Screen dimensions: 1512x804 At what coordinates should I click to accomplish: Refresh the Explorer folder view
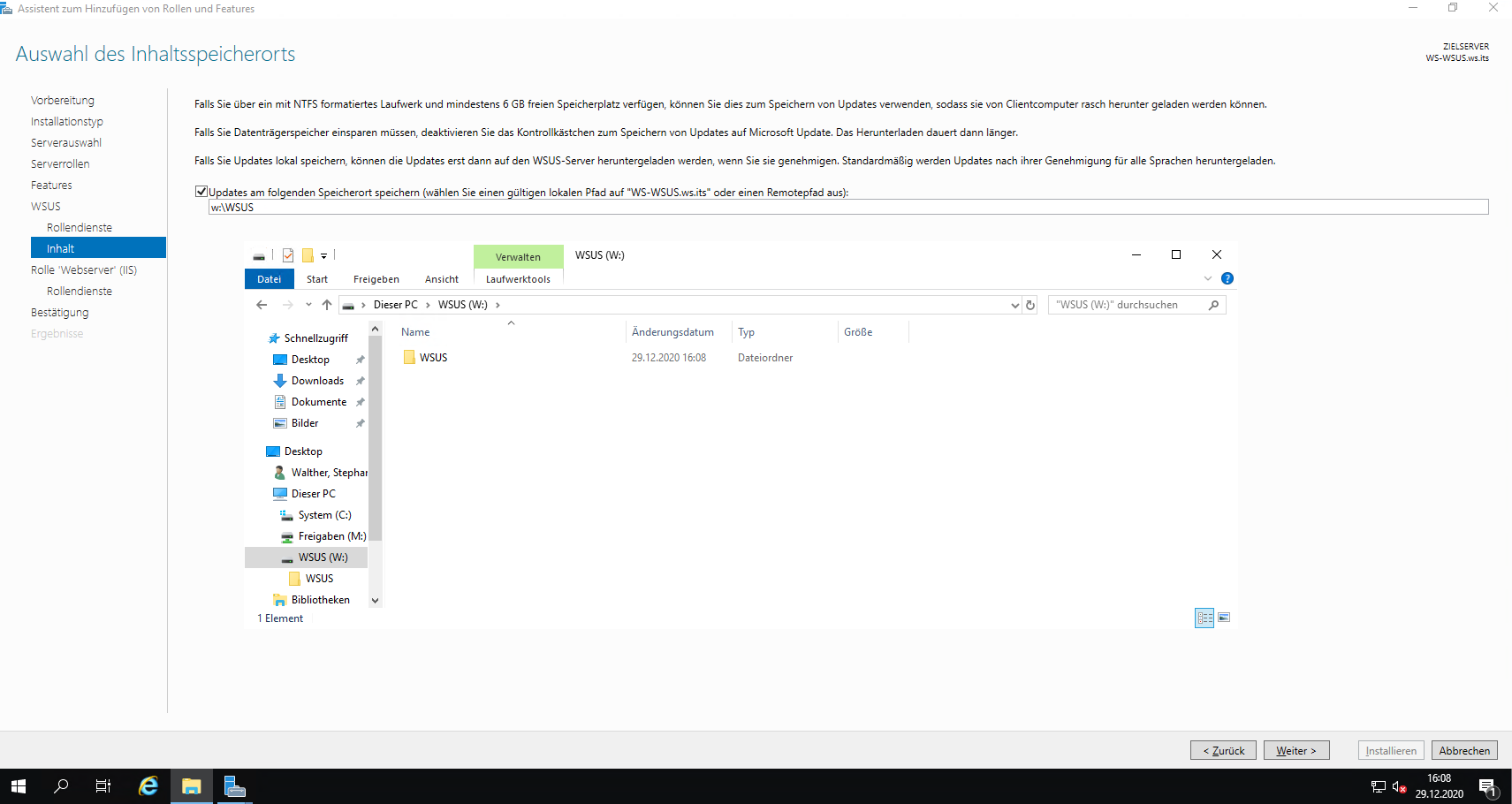point(1030,305)
